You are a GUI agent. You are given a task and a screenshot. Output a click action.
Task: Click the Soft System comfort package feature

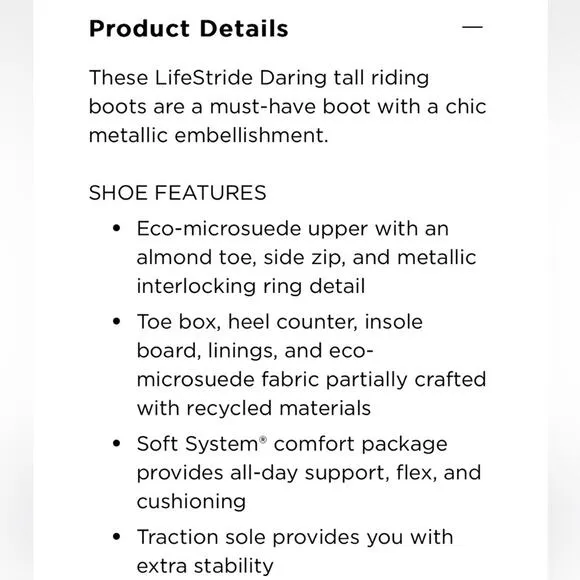(309, 473)
